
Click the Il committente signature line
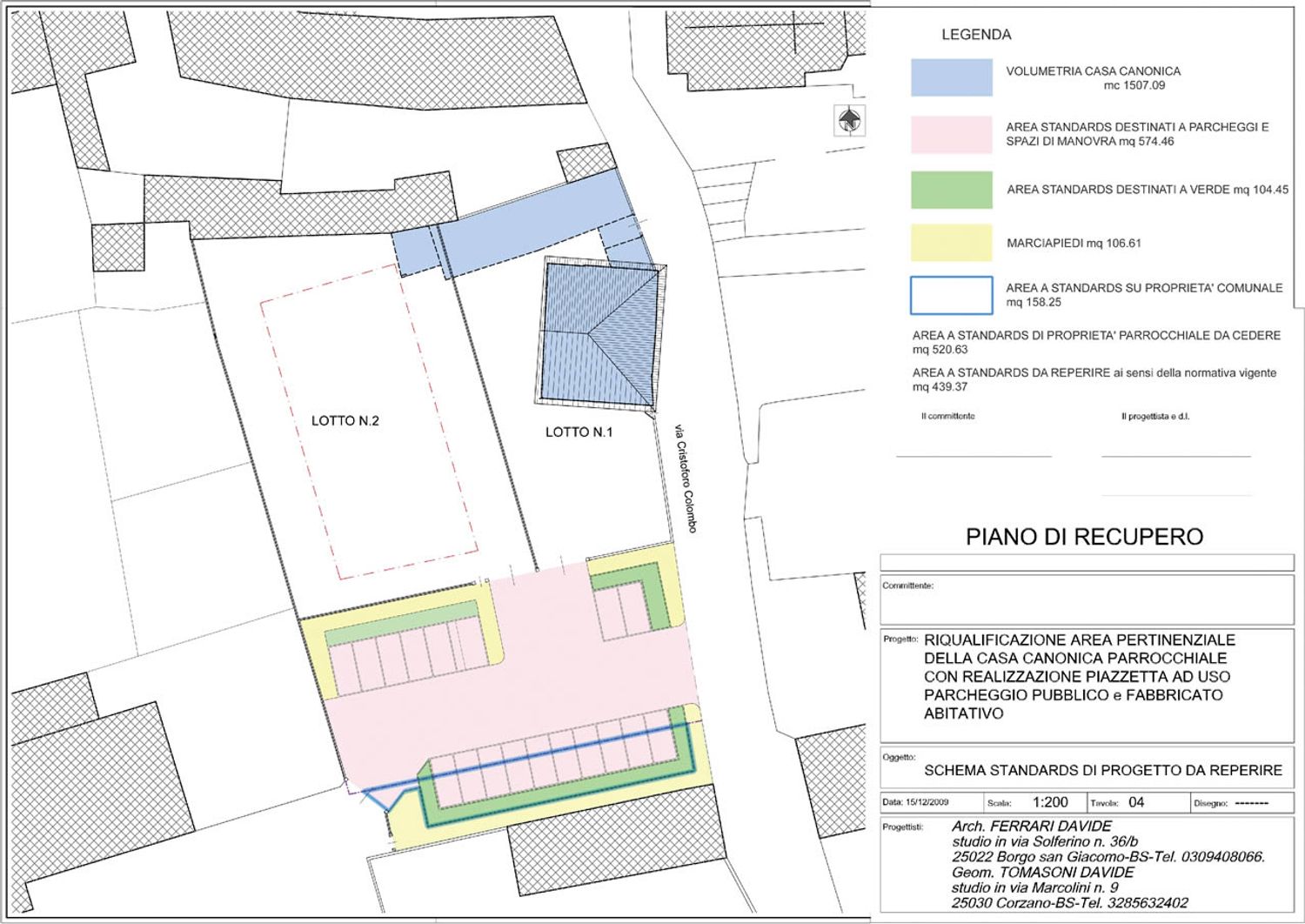tap(974, 454)
